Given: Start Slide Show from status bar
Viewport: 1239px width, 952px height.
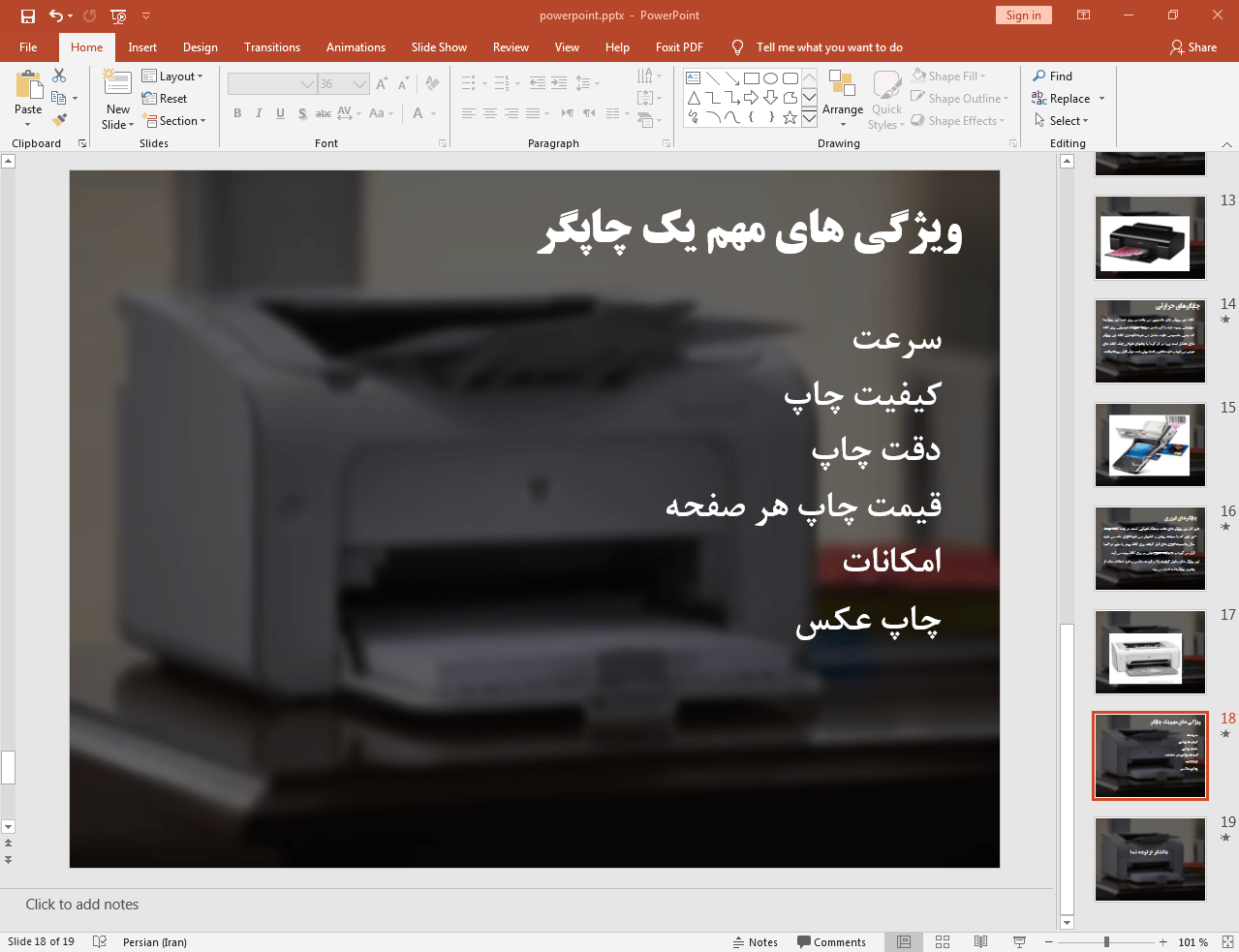Looking at the screenshot, I should click(1019, 941).
